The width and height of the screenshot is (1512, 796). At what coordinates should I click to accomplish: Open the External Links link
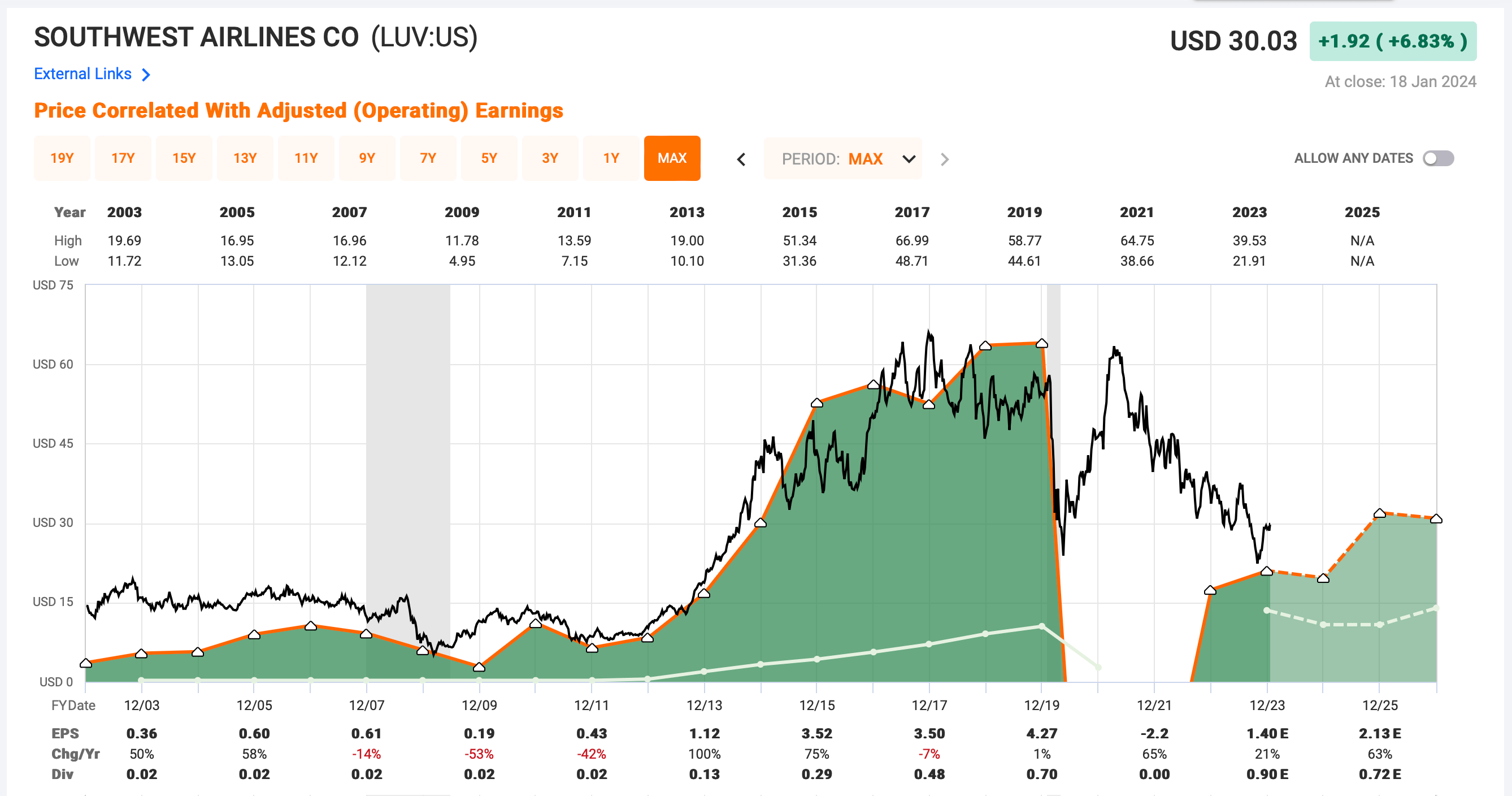click(82, 74)
